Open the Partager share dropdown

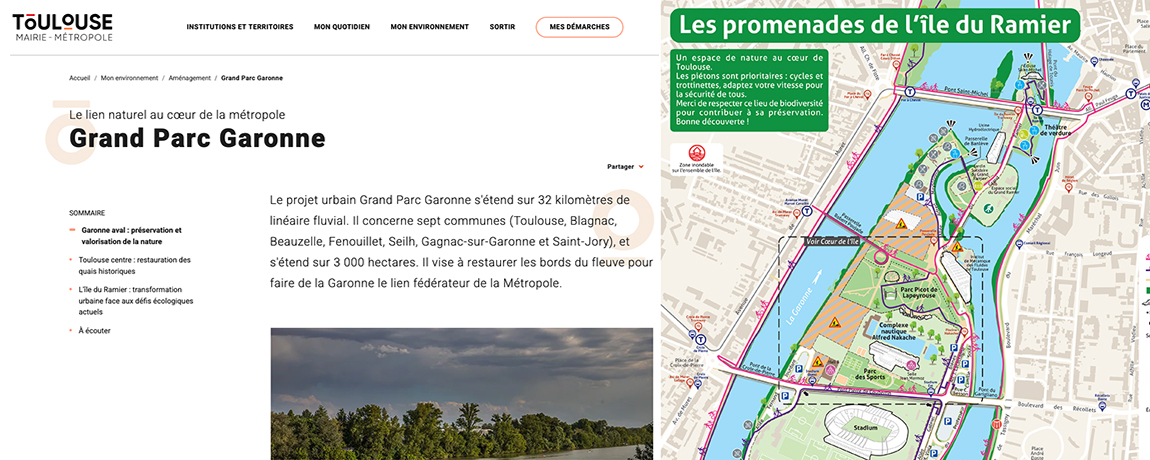[626, 167]
